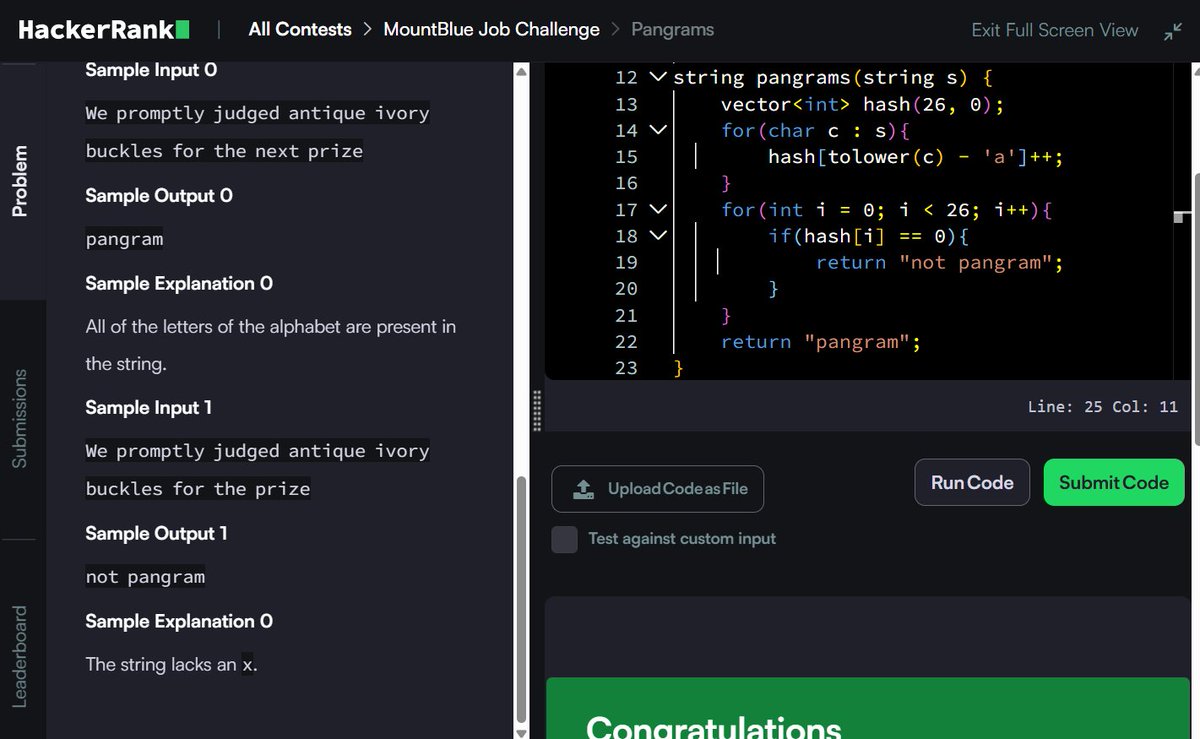The image size is (1200, 739).
Task: Click 'if(hash[i] == 0){' code line
Action: click(x=868, y=236)
